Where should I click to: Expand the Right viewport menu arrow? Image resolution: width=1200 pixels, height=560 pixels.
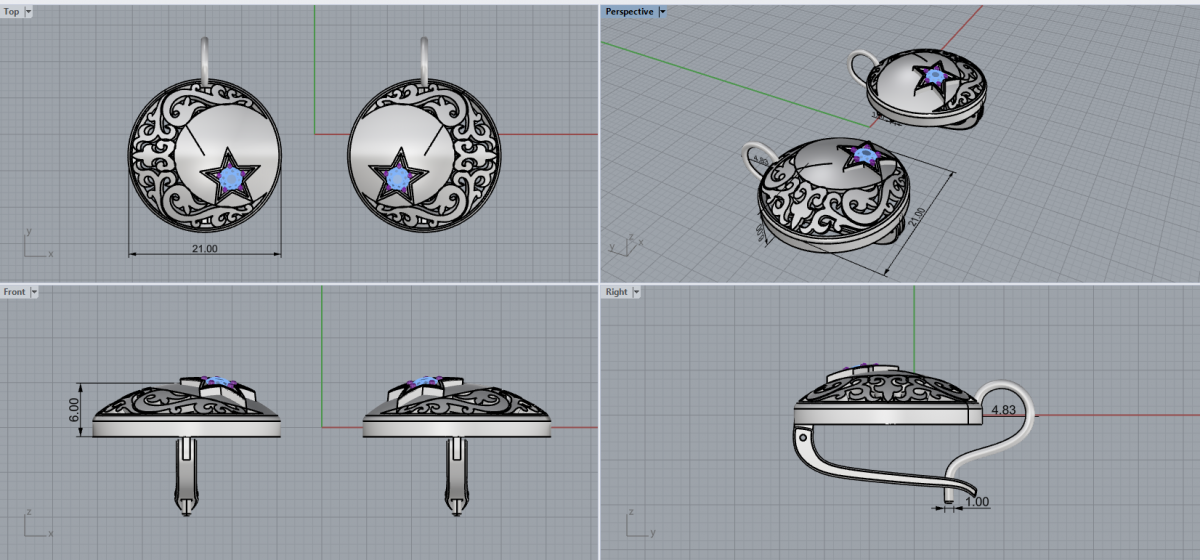click(636, 292)
